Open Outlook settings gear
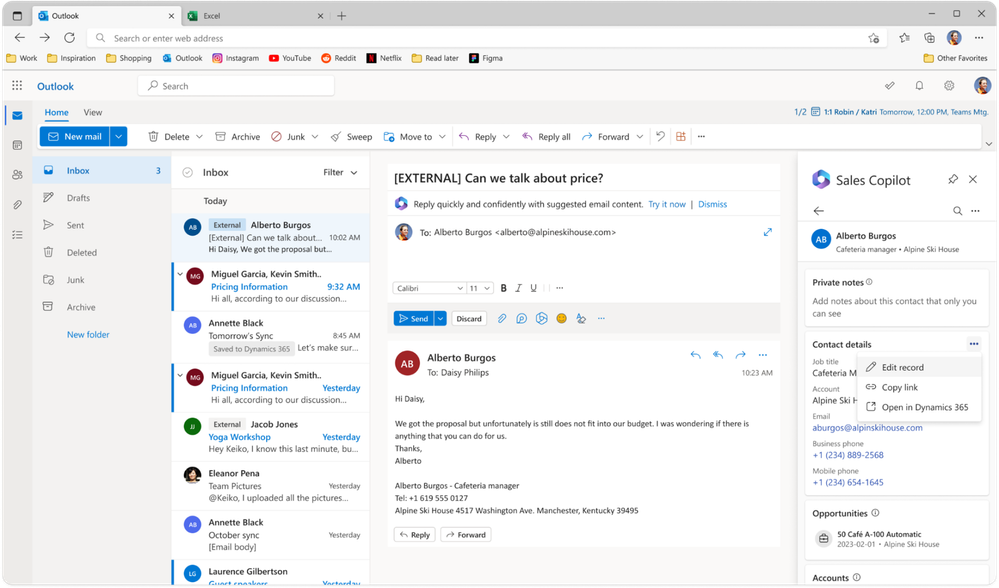Screen dimensions: 999x588 tap(949, 85)
